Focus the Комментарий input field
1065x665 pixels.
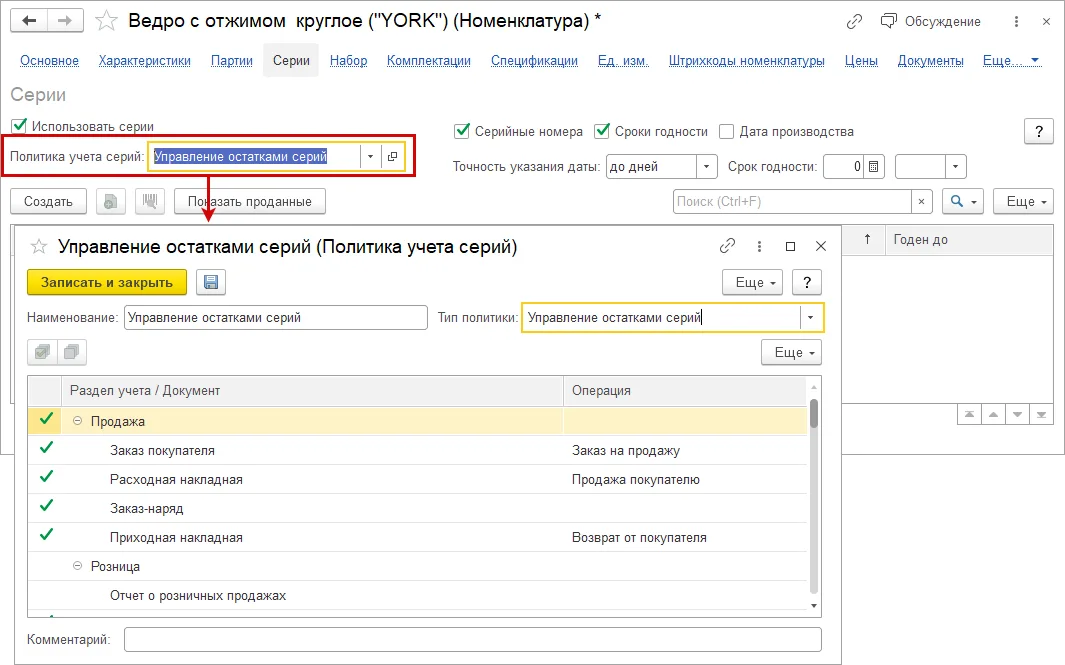(x=473, y=639)
